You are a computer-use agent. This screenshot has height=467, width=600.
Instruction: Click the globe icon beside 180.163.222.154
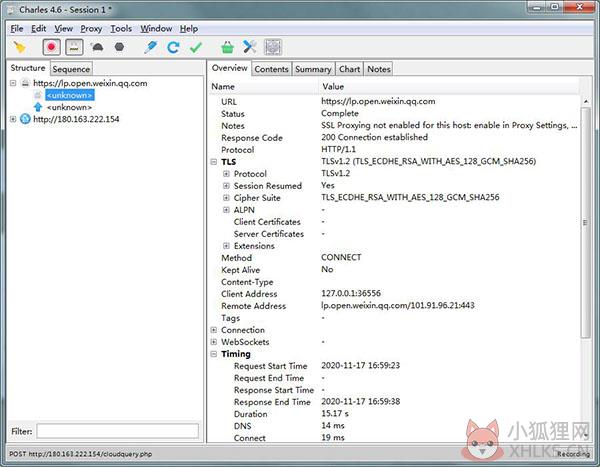tap(25, 119)
